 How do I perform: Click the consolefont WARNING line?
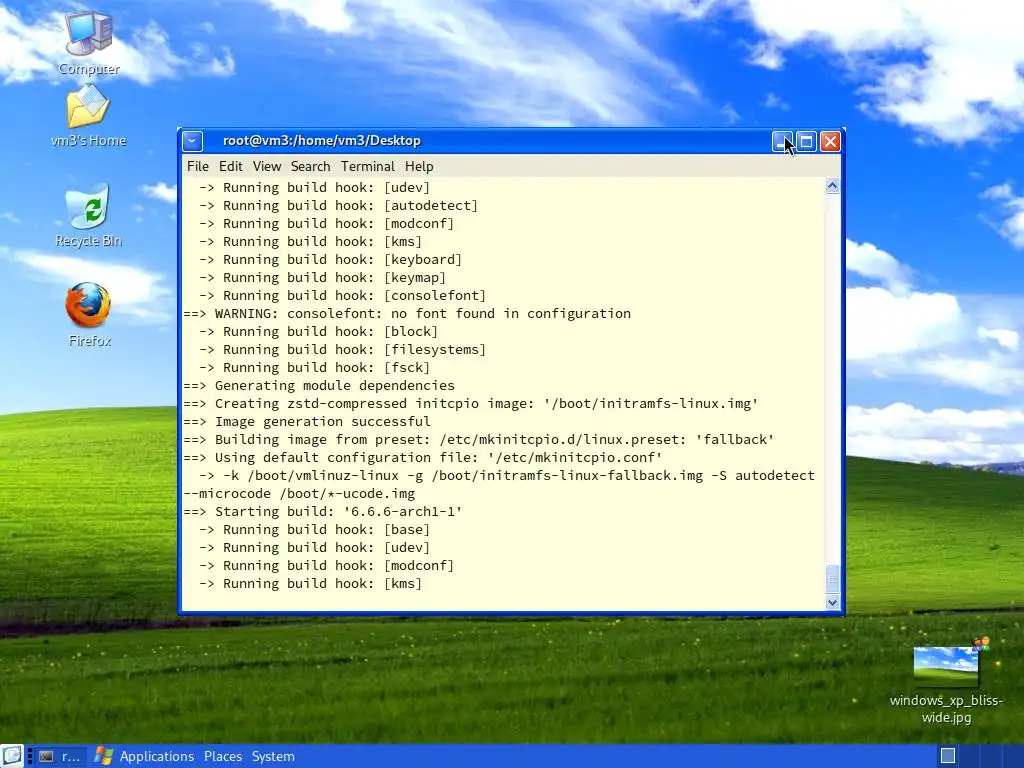(407, 313)
